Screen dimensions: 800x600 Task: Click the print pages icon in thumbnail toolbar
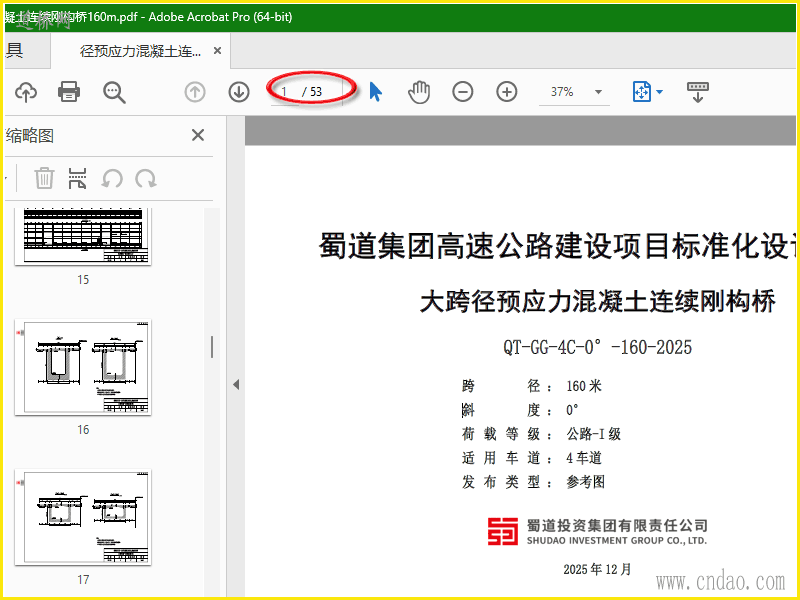pos(78,179)
